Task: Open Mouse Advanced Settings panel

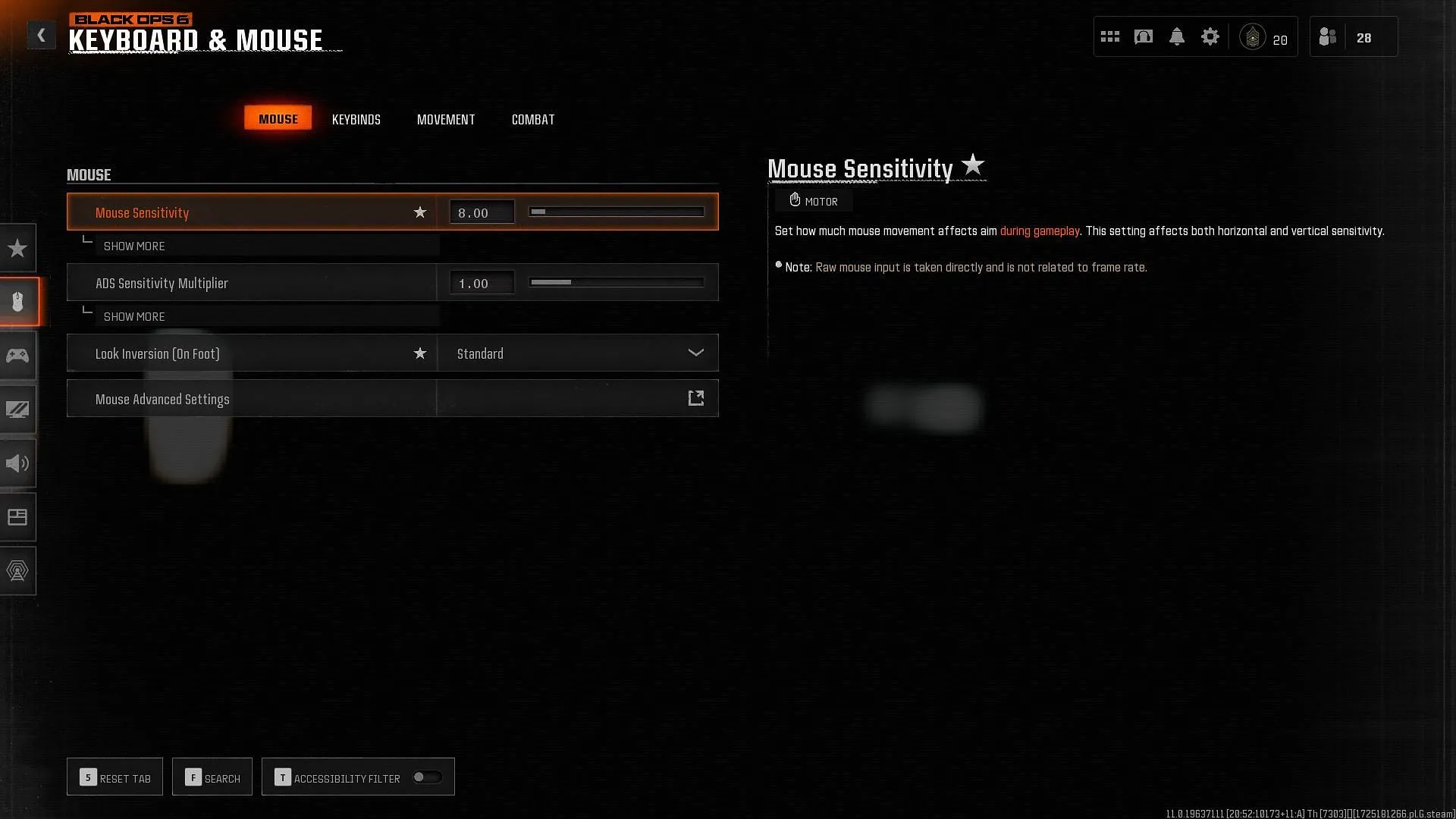Action: [x=697, y=398]
